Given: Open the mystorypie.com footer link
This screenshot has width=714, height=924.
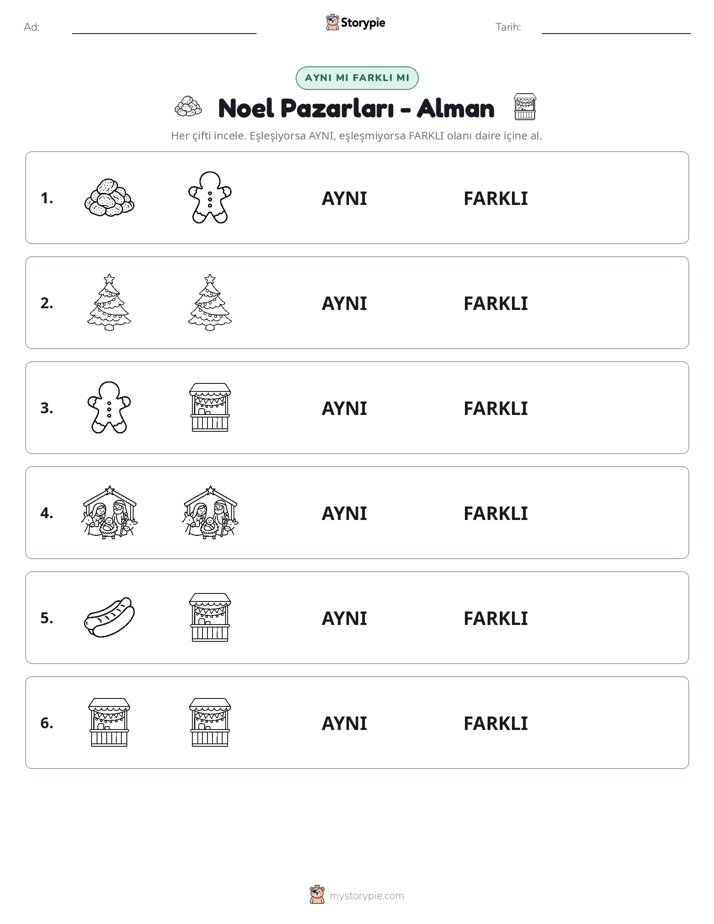Looking at the screenshot, I should pos(366,896).
